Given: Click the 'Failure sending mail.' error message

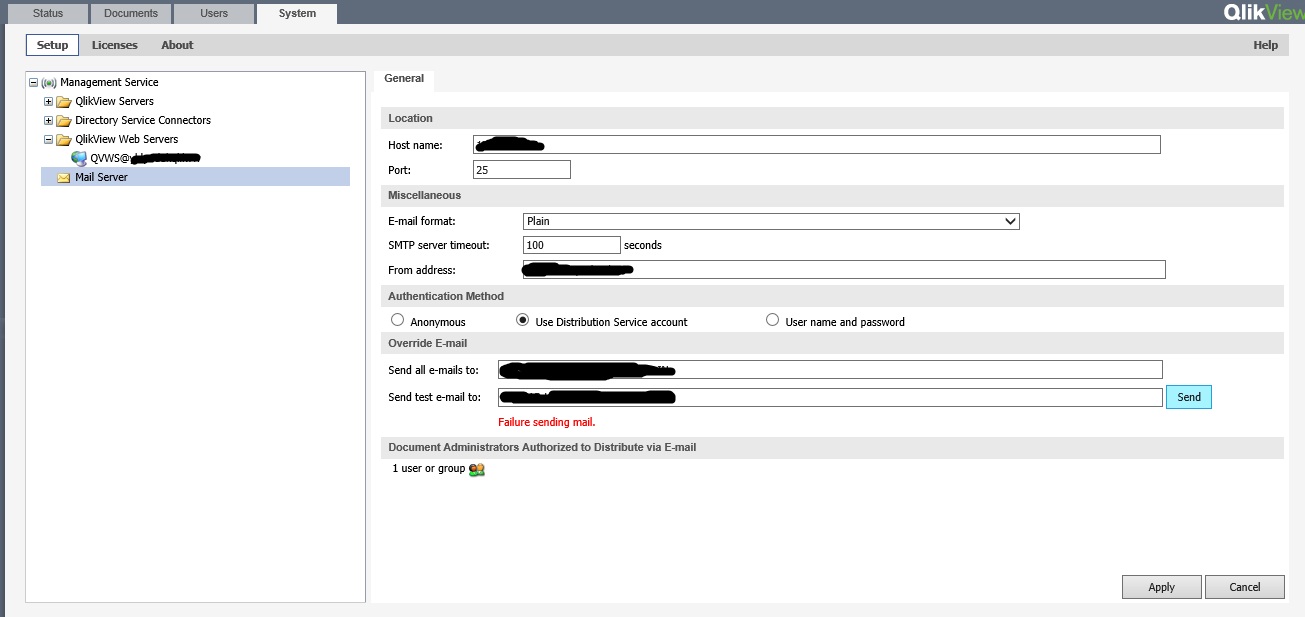Looking at the screenshot, I should (547, 422).
